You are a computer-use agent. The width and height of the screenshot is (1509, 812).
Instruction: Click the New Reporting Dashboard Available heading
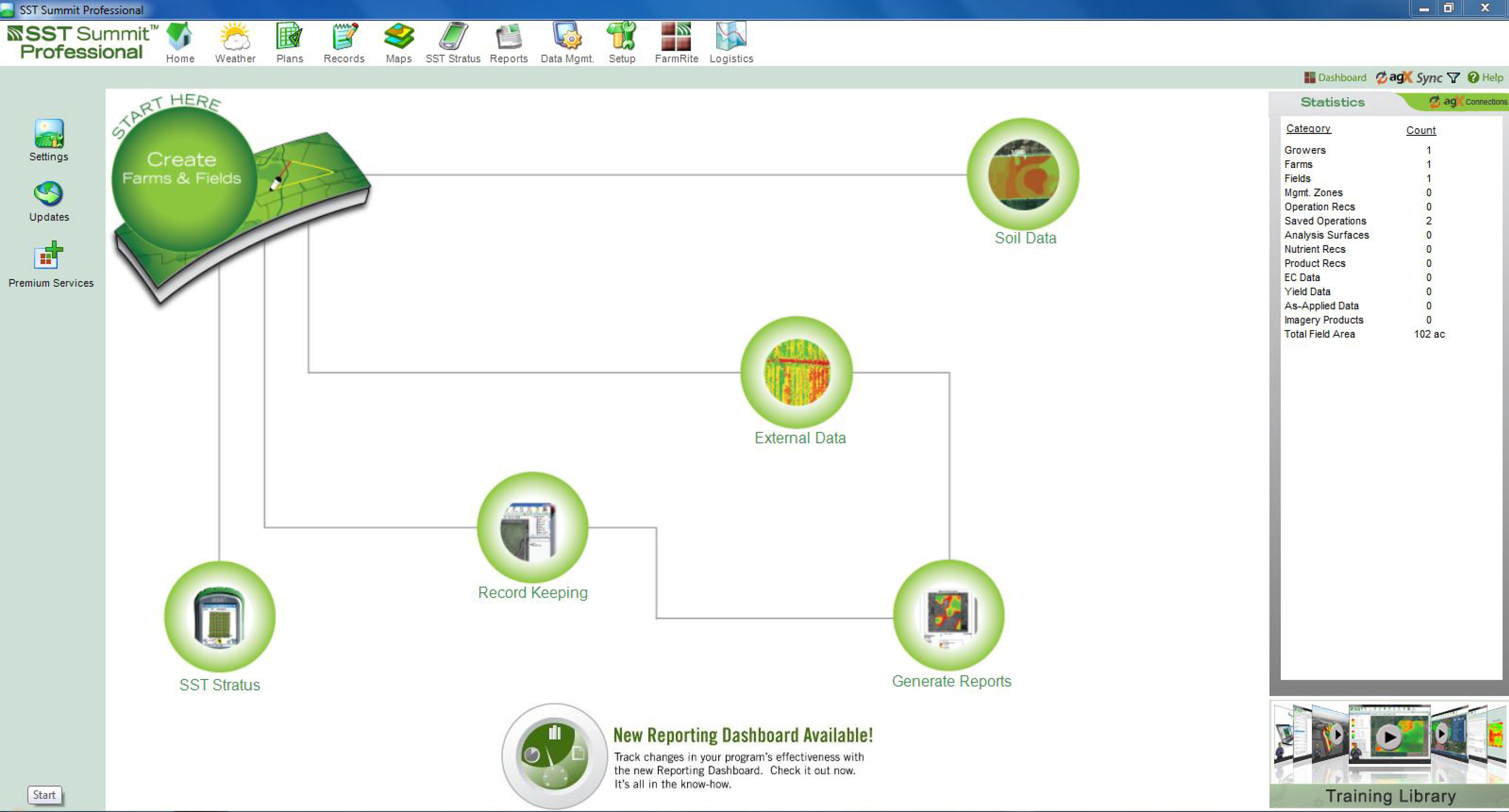pos(743,735)
